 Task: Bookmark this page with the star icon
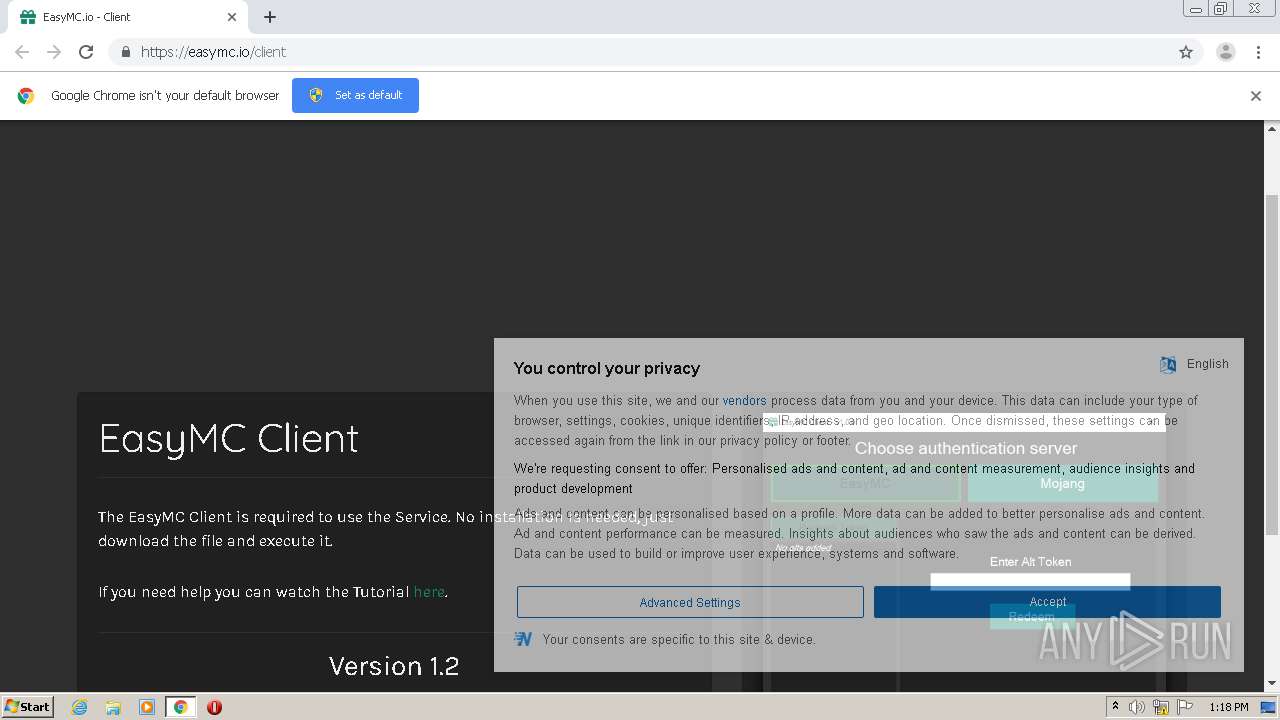(x=1186, y=52)
